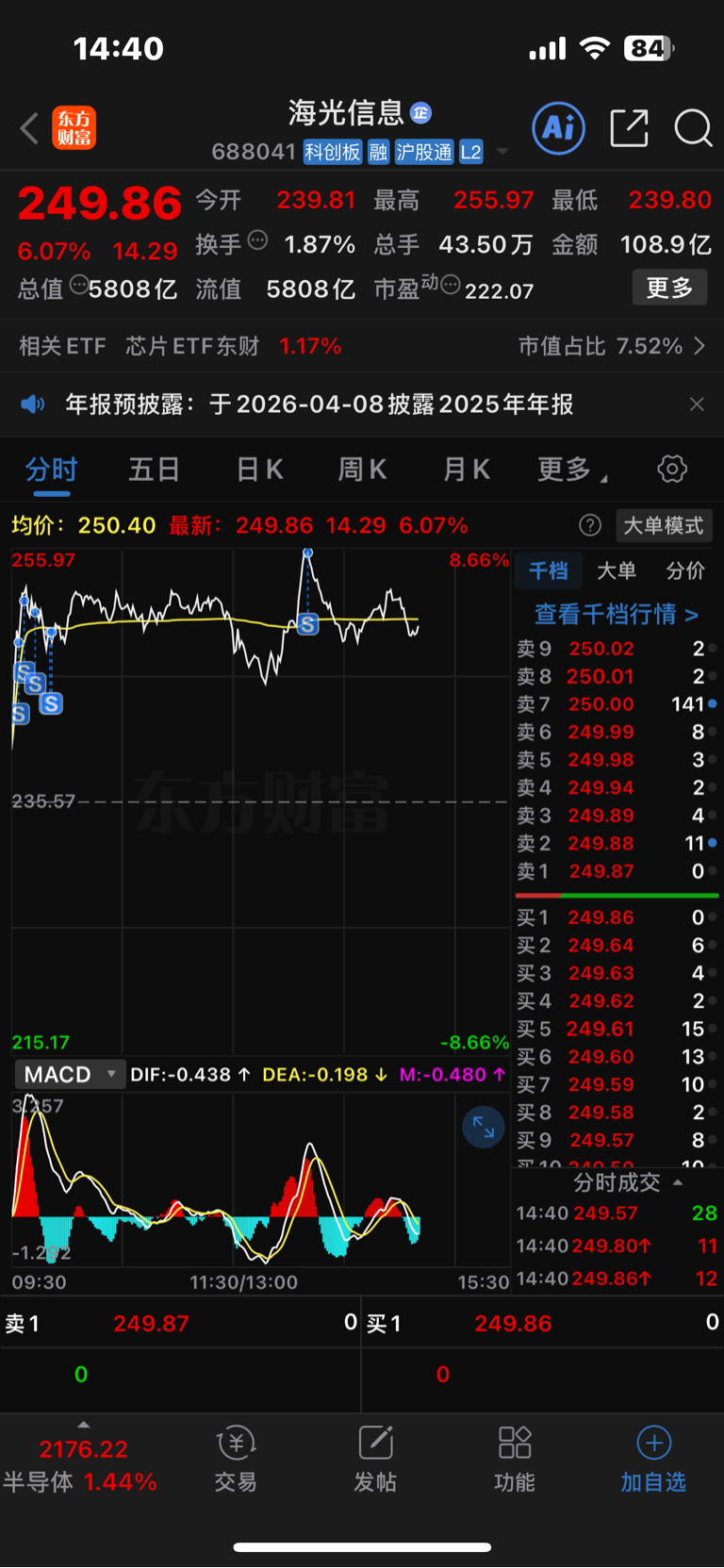This screenshot has width=724, height=1568.
Task: Tap the battery status icon
Action: coord(649,48)
